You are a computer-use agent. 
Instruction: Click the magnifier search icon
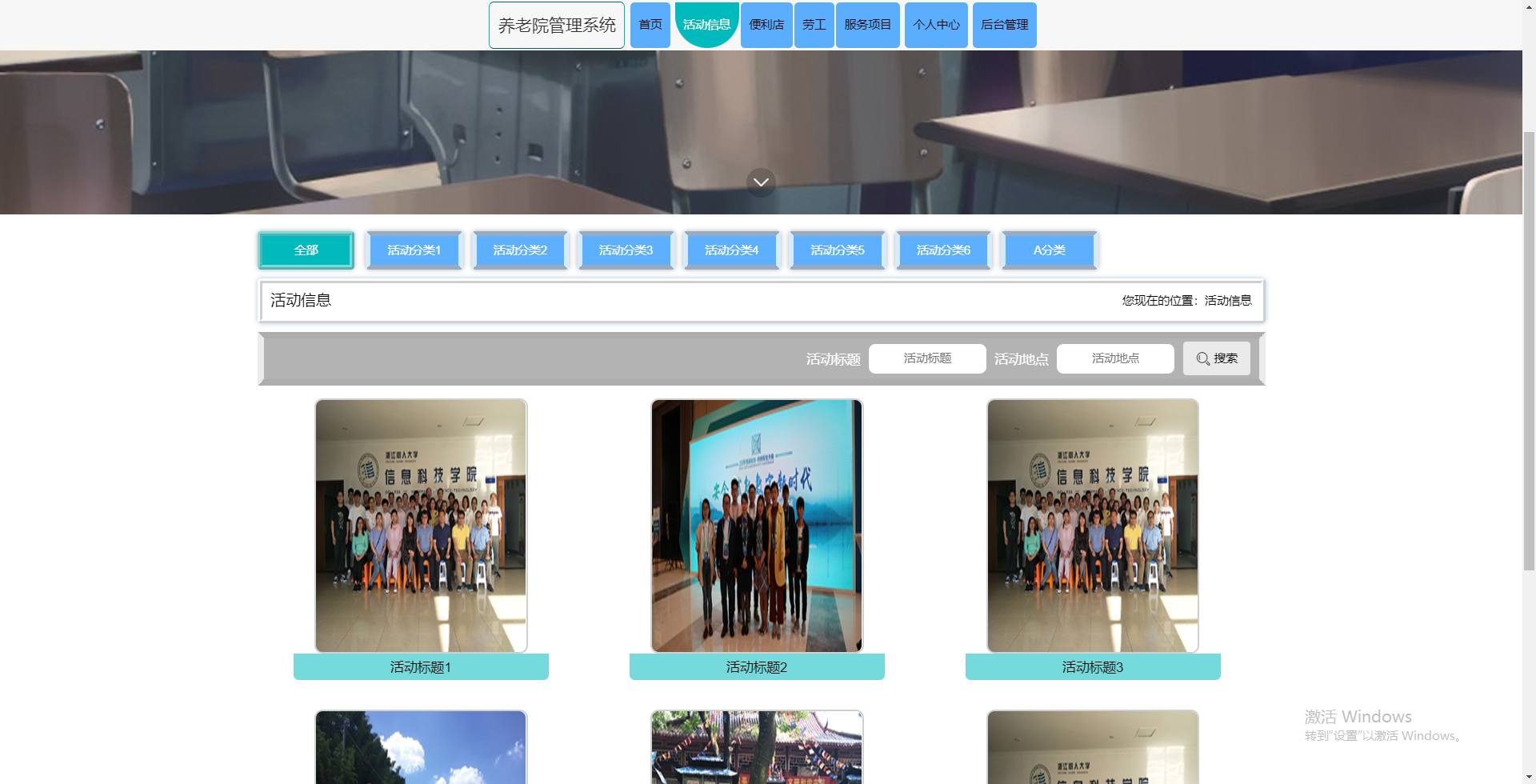[1203, 358]
